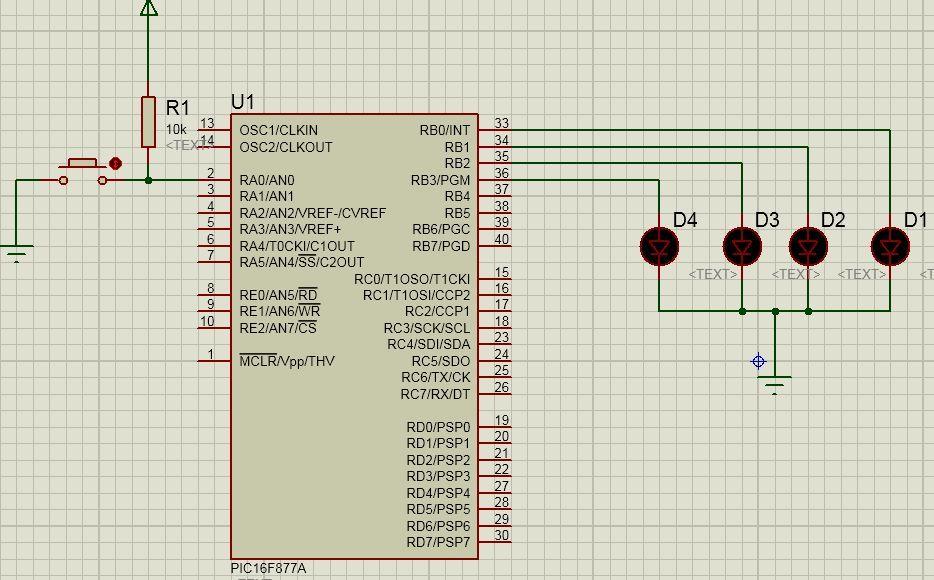Click pin label RB7/PGD
934x580 pixels.
coord(441,246)
